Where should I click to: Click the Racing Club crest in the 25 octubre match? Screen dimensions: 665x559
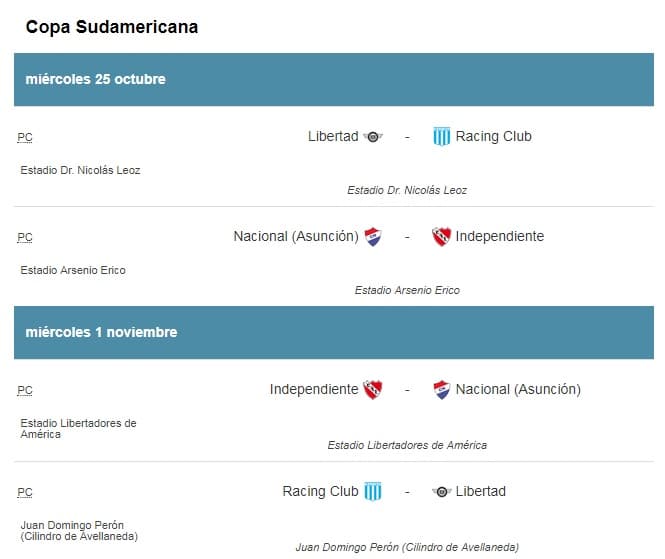point(441,137)
